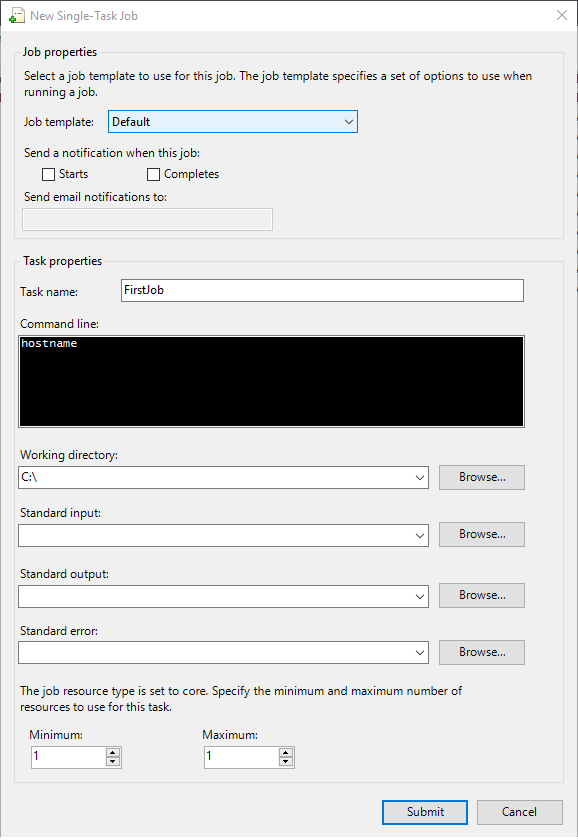Submit the single-task job
578x840 pixels.
(x=424, y=812)
